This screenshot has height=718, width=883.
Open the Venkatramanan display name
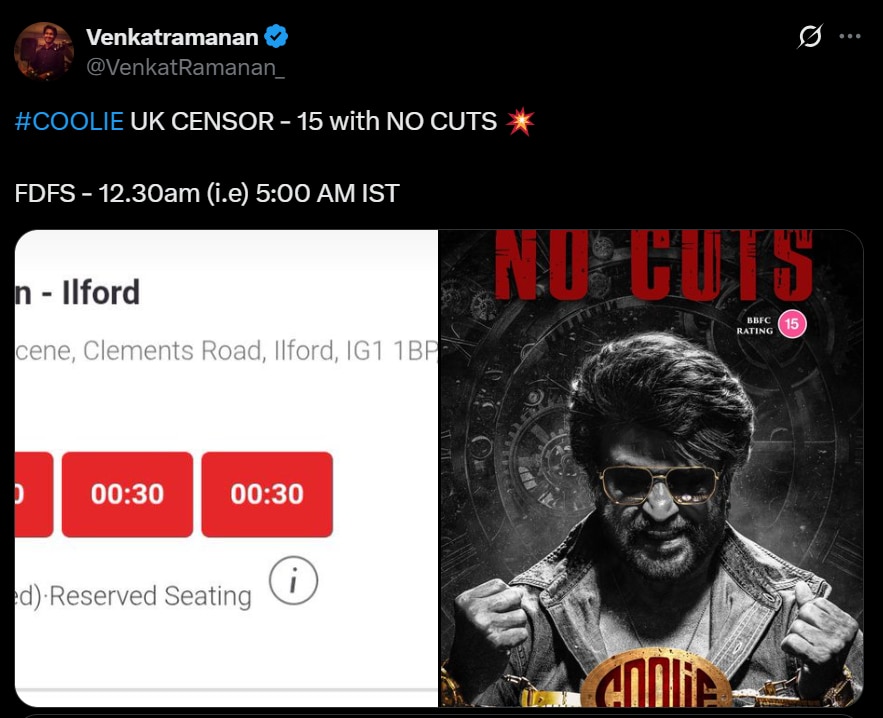point(172,37)
